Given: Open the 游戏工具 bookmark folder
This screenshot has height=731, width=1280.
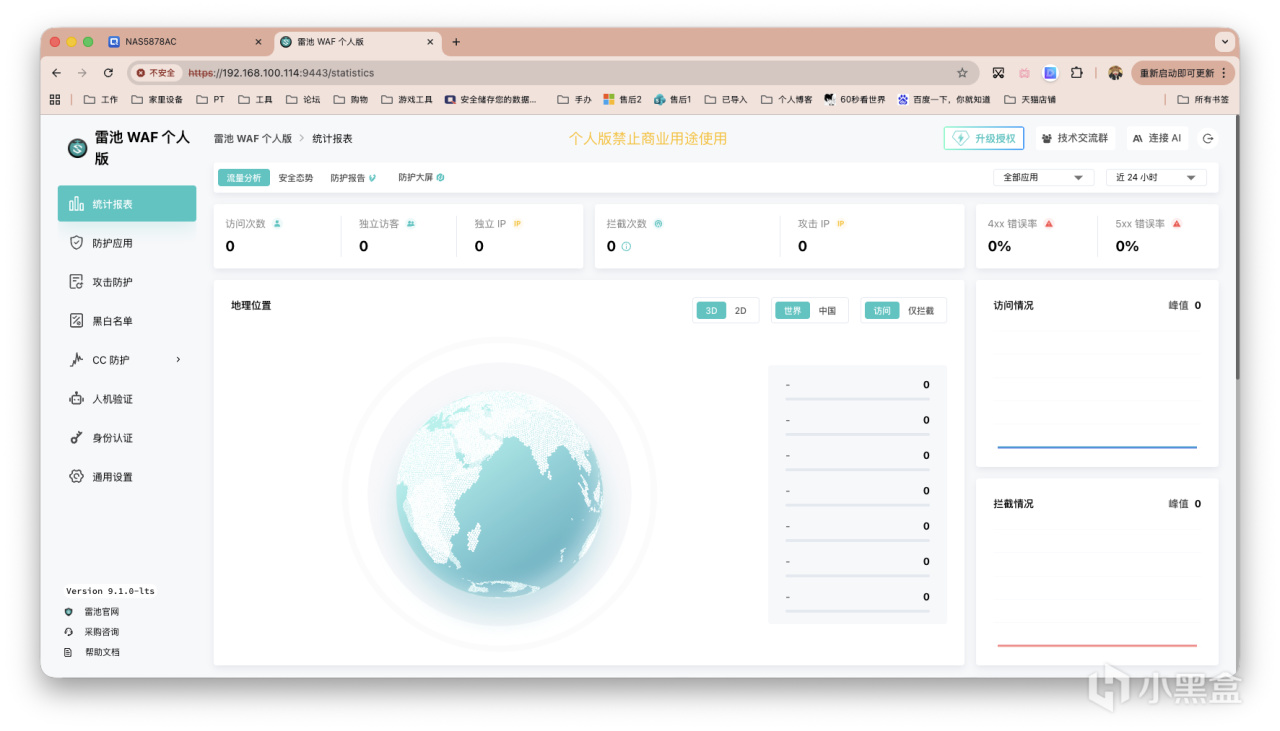Looking at the screenshot, I should pyautogui.click(x=407, y=99).
